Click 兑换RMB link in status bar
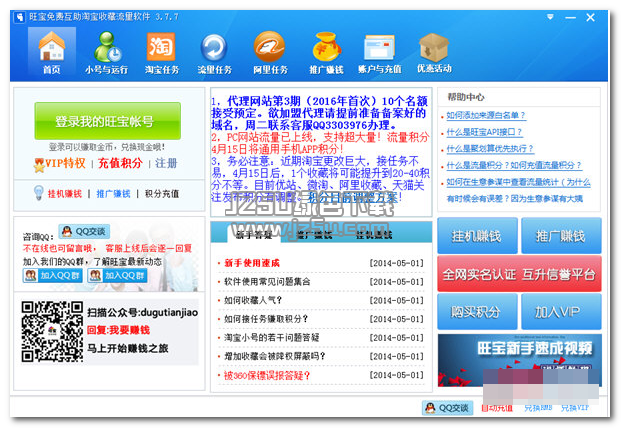621x428 pixels. pos(538,408)
